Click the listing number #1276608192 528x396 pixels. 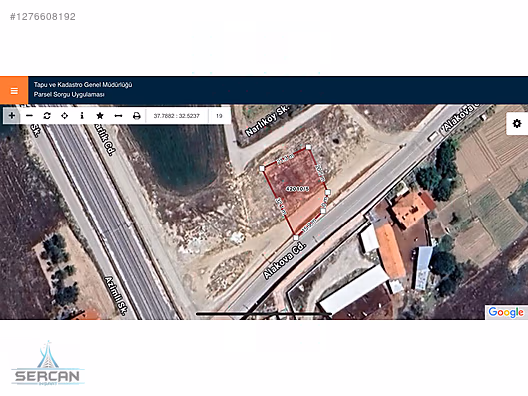tap(43, 16)
